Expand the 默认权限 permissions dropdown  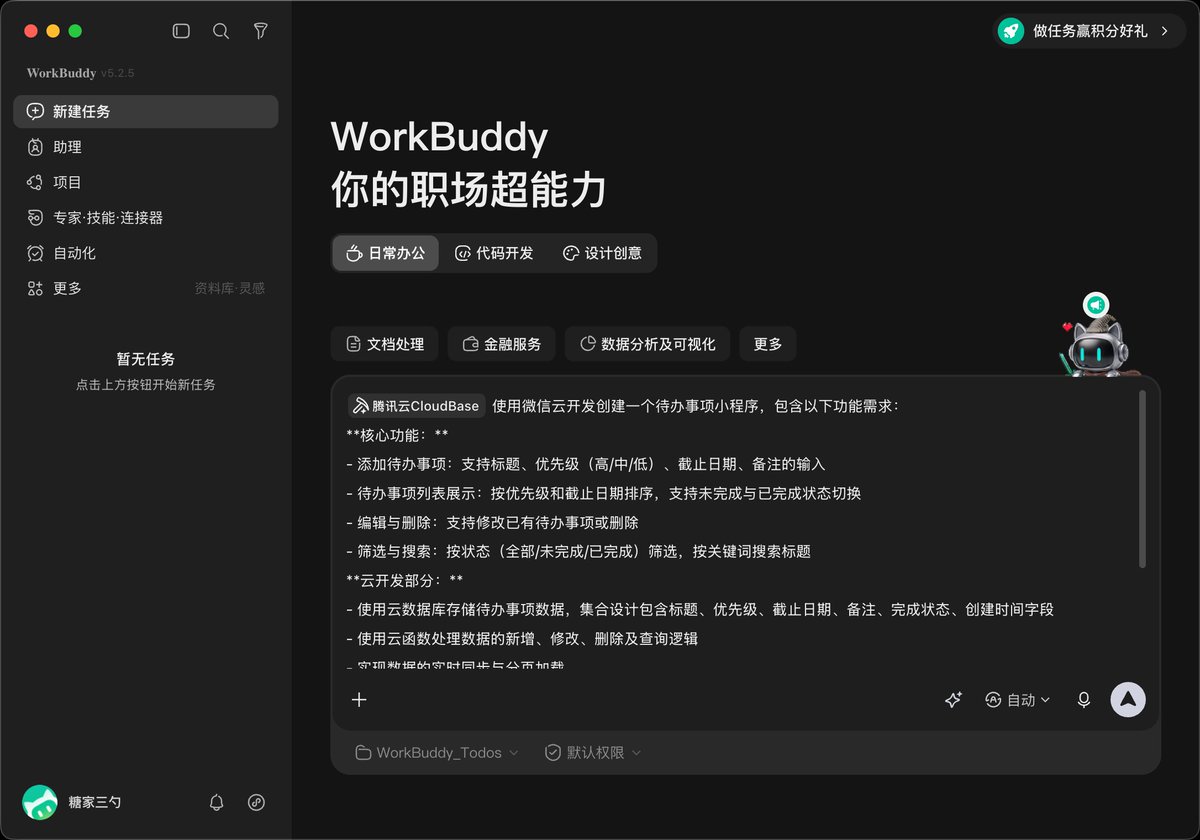[x=593, y=752]
